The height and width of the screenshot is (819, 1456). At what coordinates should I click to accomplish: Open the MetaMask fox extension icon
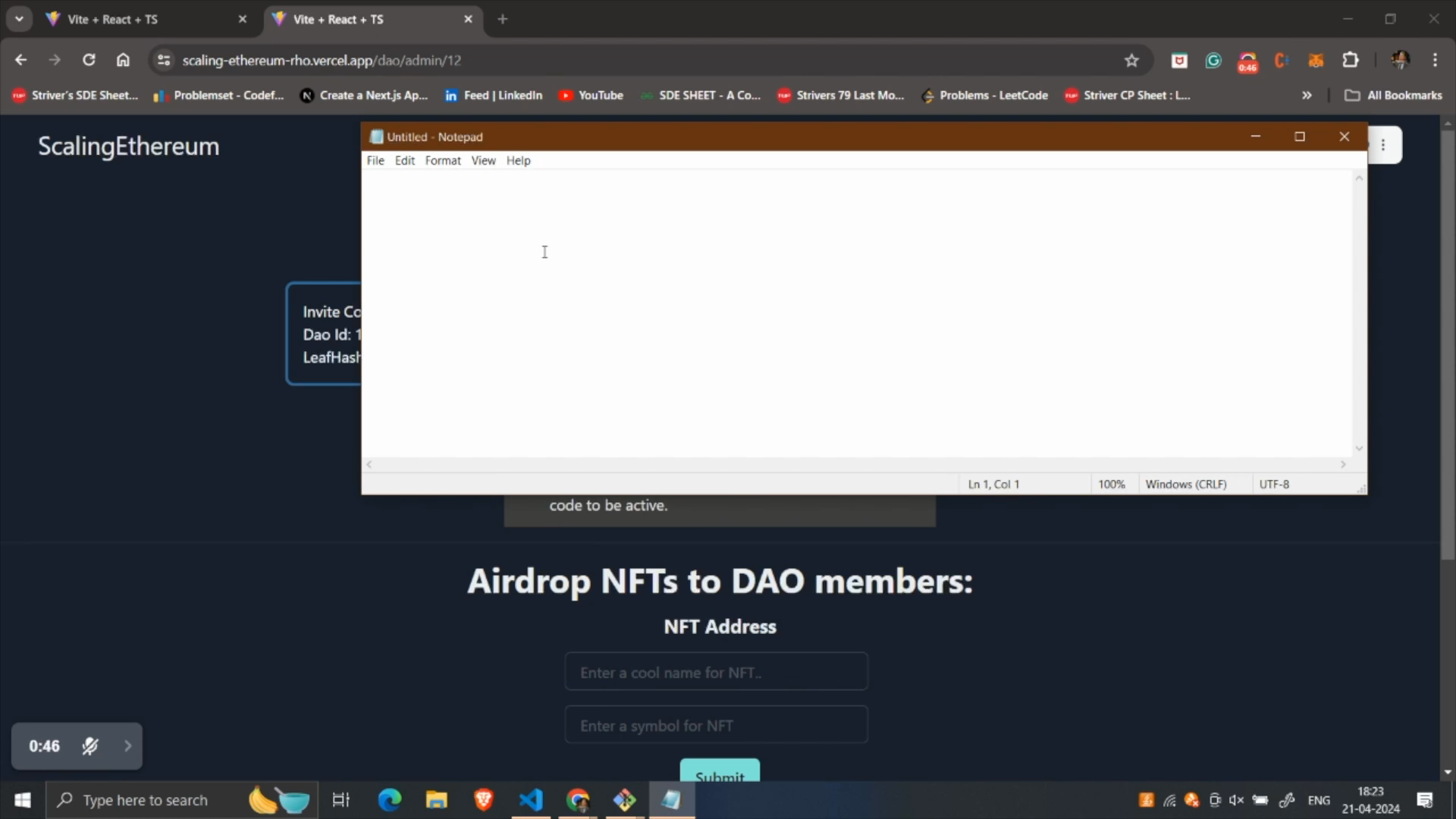click(1316, 60)
